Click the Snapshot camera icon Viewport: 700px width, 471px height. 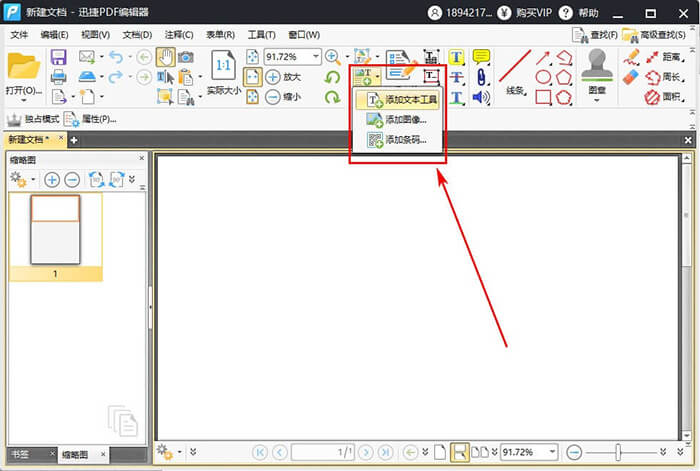[x=186, y=57]
